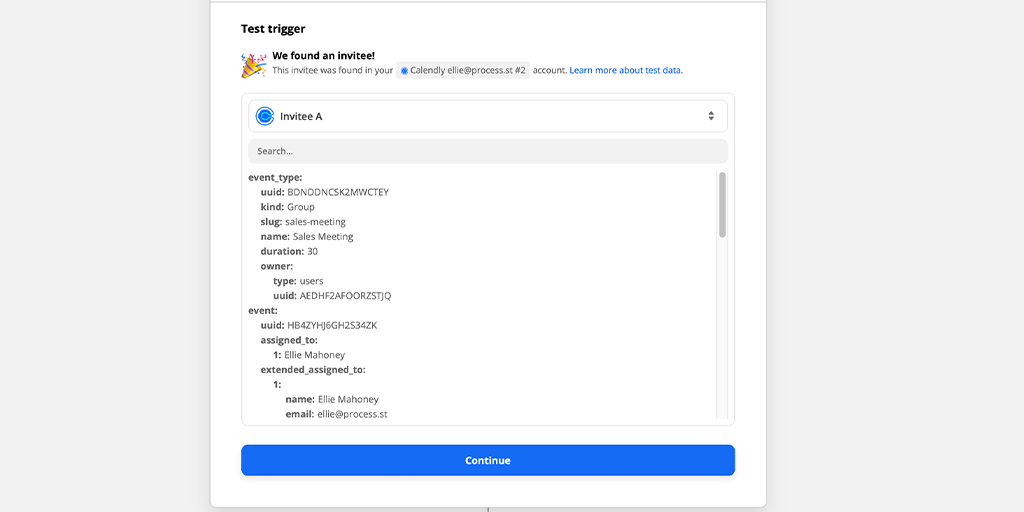This screenshot has height=512, width=1024.
Task: Click the Calendly logo icon beside Invitee A
Action: [264, 116]
